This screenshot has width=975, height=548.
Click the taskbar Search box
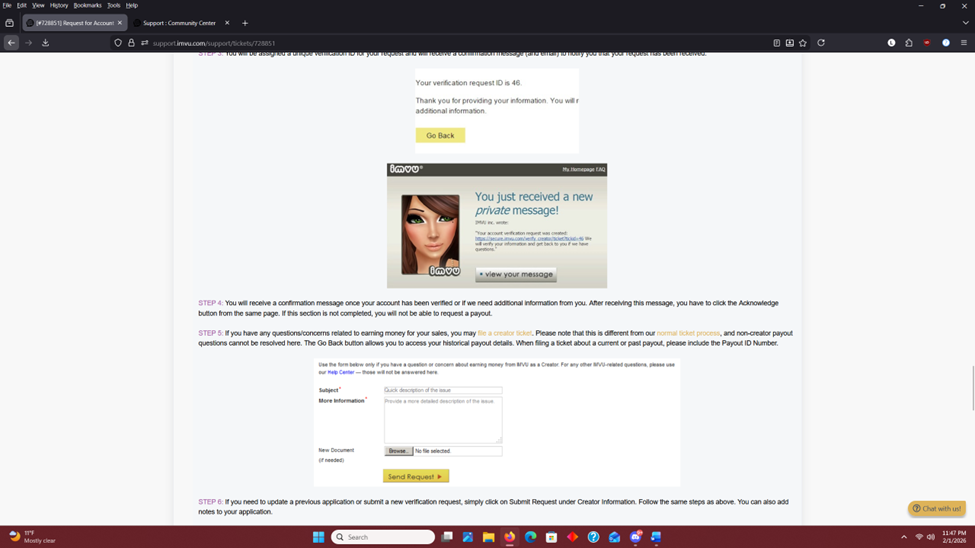[382, 537]
